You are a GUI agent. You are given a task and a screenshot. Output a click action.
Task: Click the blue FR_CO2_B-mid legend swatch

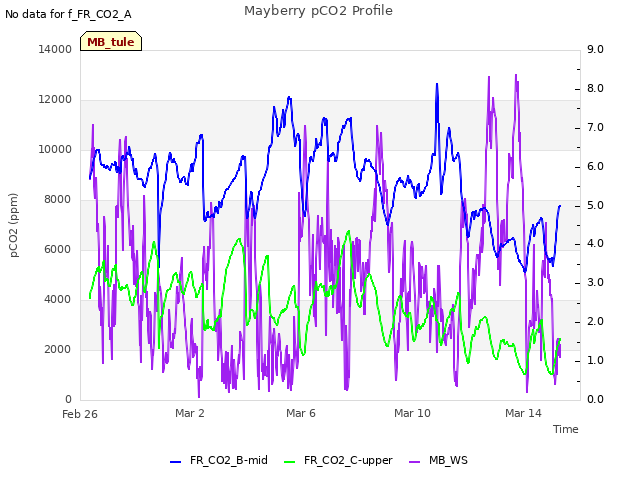176,462
